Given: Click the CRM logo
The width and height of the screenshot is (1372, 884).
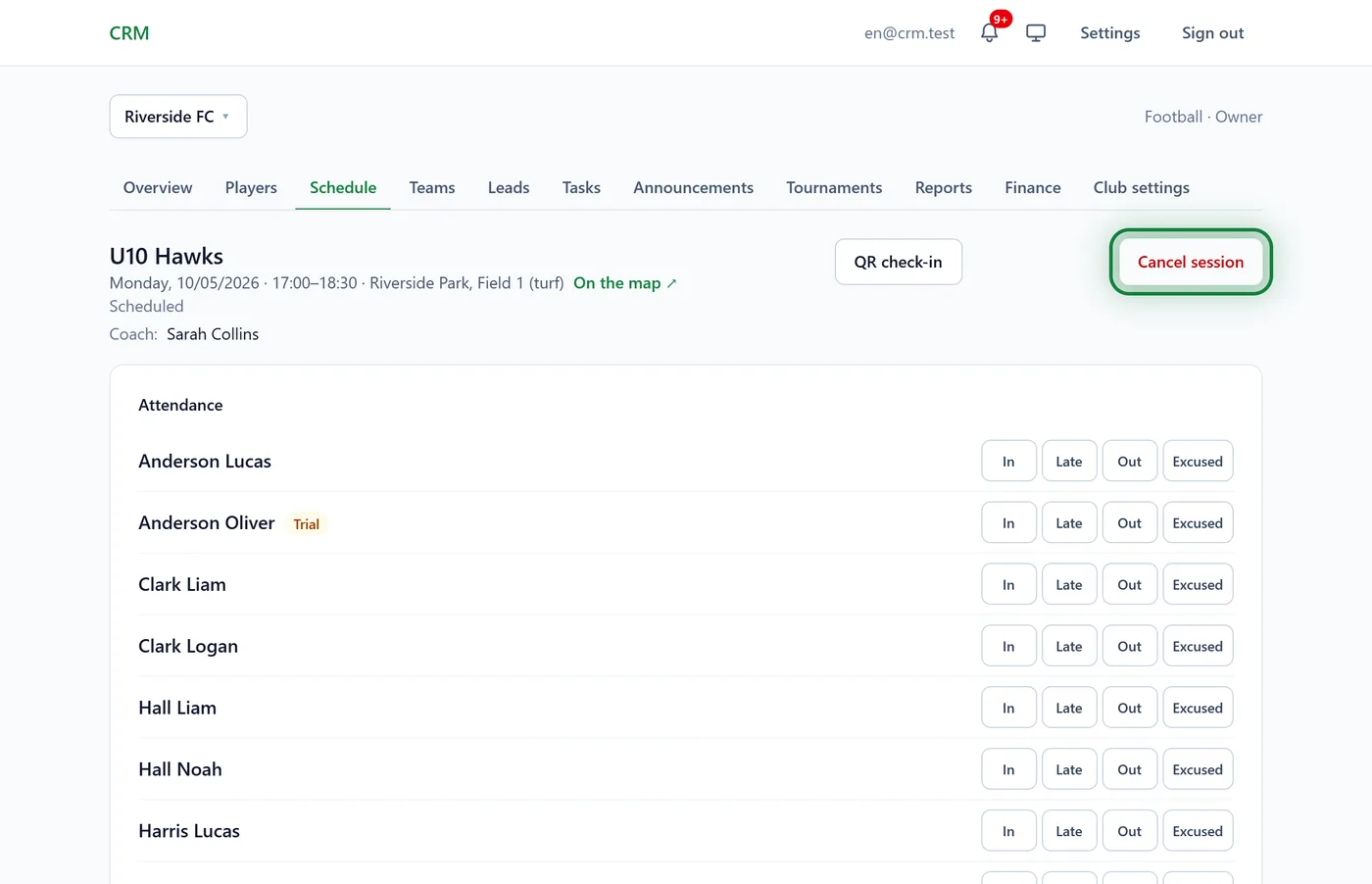Looking at the screenshot, I should point(129,32).
